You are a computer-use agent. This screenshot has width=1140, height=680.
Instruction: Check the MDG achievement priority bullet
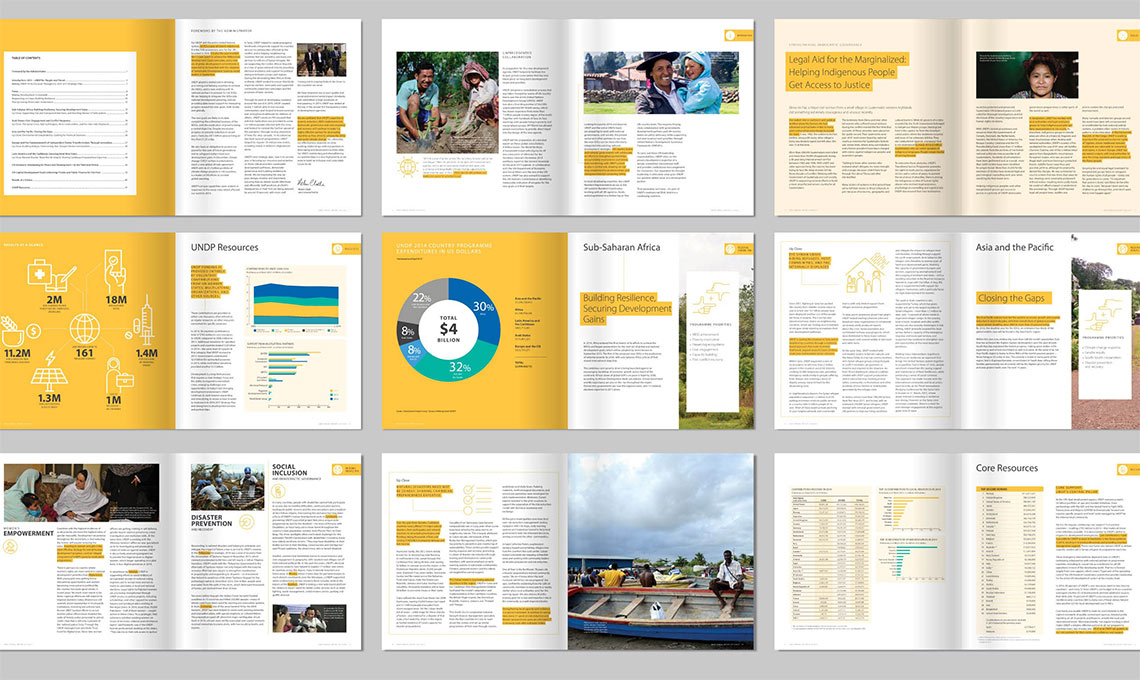705,334
